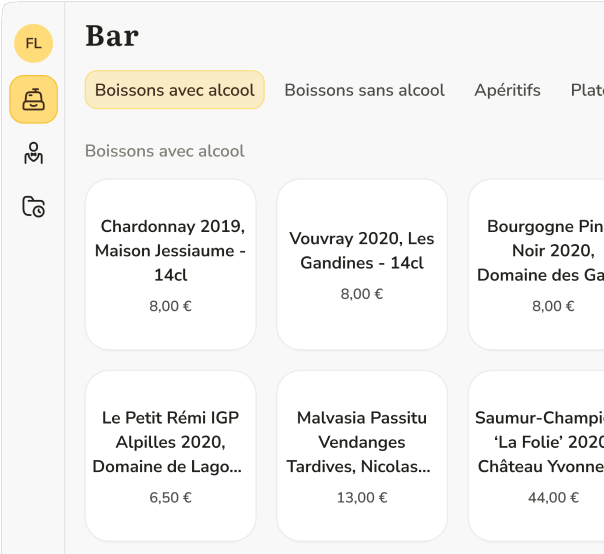604x554 pixels.
Task: Select Malvasia Passitu Vendanges Tardives item
Action: (362, 455)
